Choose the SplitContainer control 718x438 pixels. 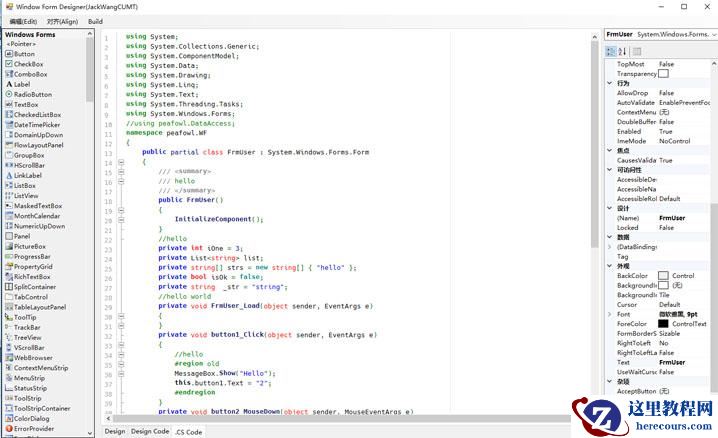[30, 287]
